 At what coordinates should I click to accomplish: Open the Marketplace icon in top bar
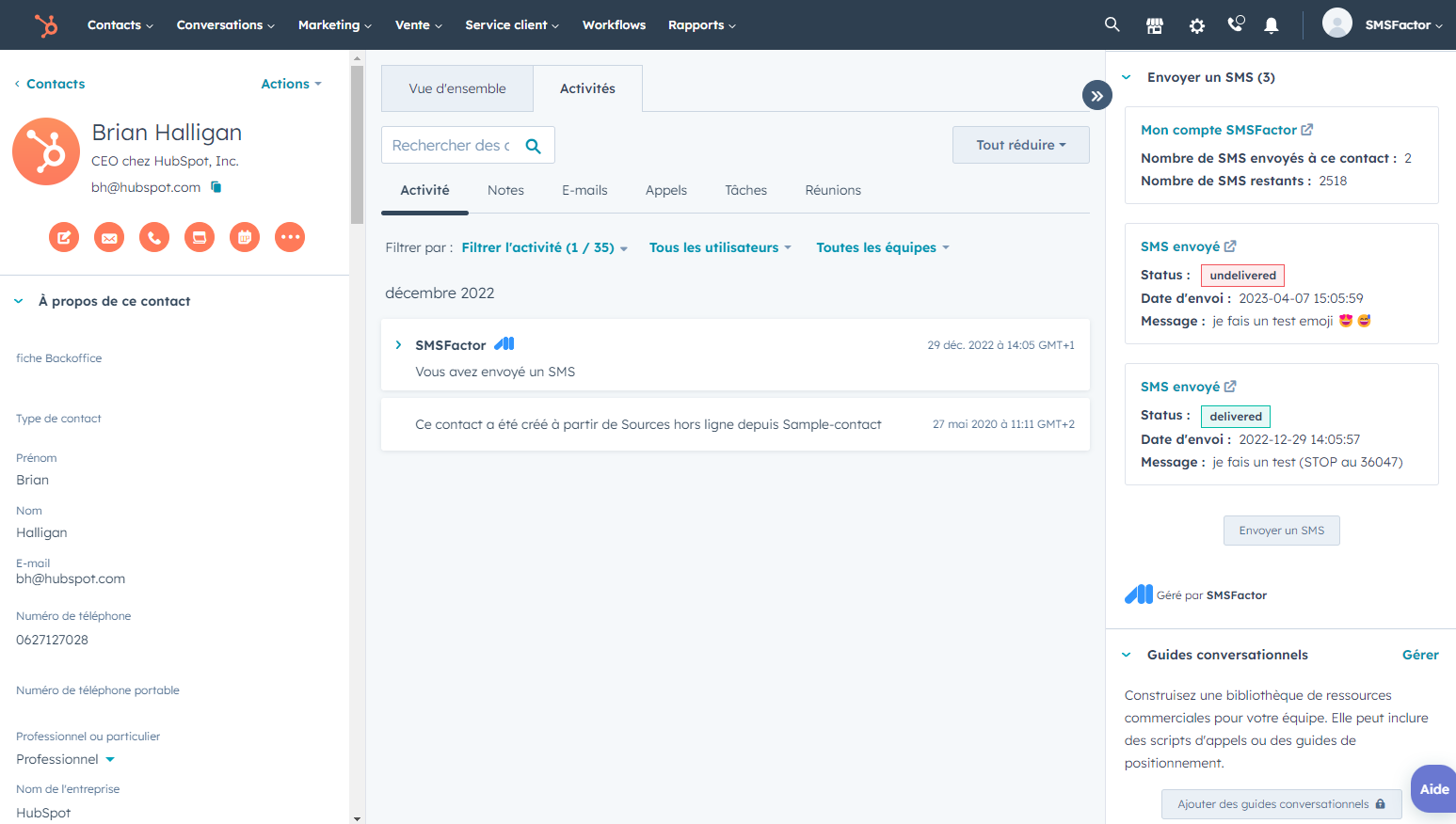[1155, 25]
